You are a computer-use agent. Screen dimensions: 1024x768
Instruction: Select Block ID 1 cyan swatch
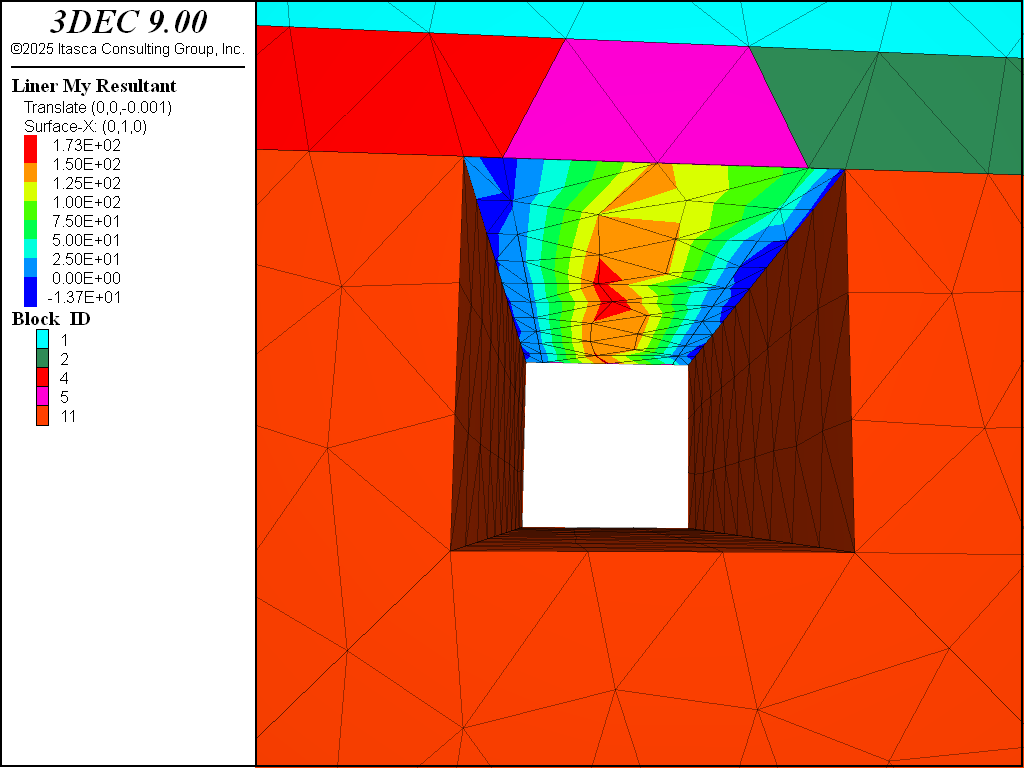tap(42, 339)
